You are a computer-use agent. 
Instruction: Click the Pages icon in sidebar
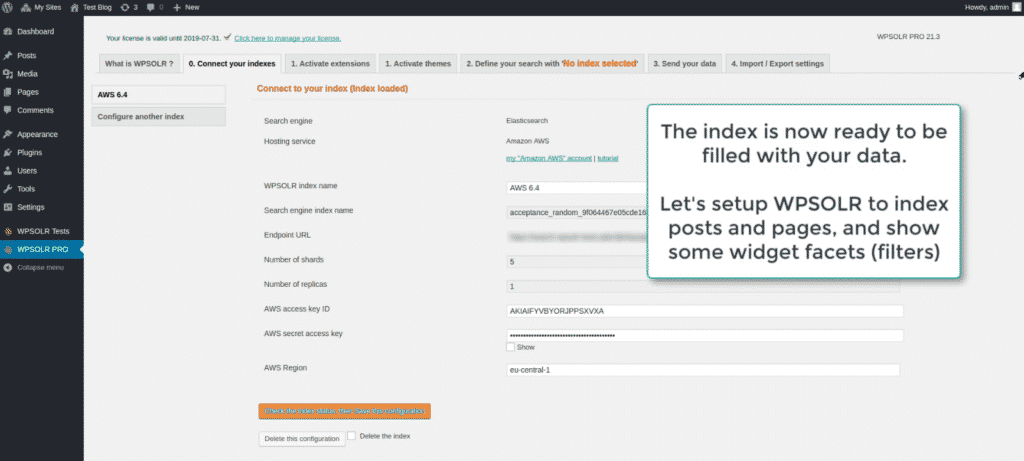(8, 92)
